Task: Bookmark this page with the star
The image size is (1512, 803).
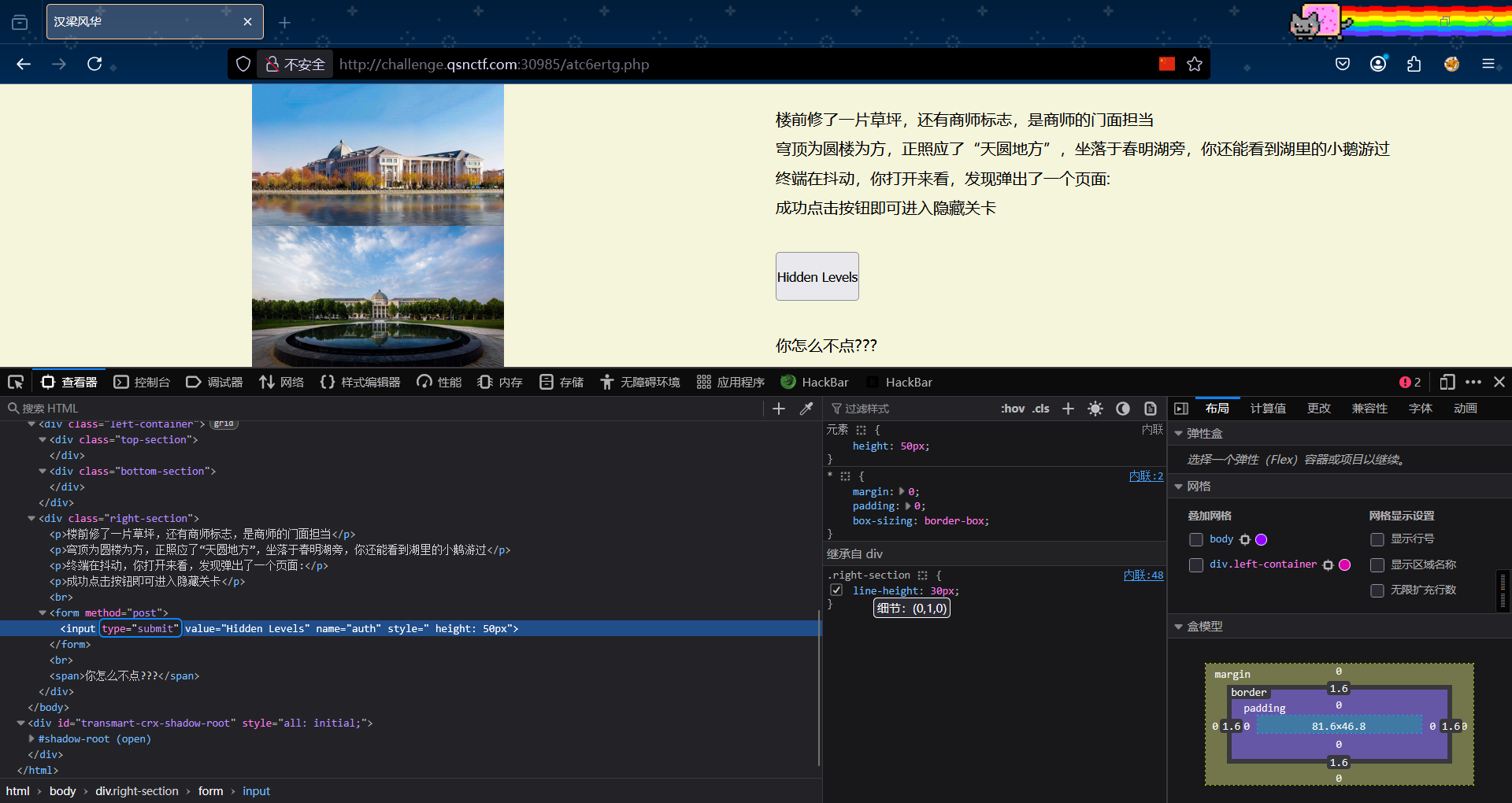Action: (x=1195, y=64)
